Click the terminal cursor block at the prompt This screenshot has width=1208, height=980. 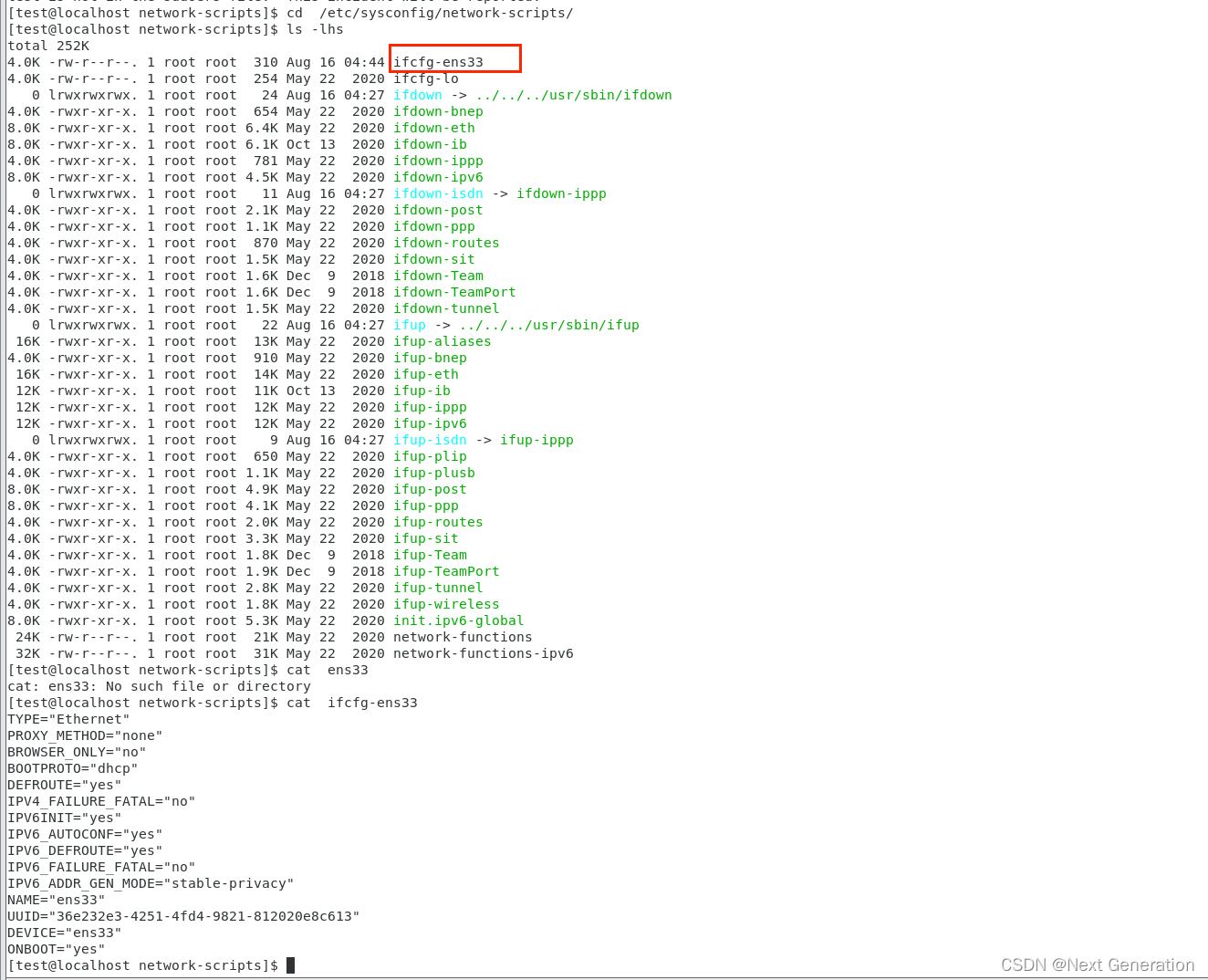[x=290, y=965]
